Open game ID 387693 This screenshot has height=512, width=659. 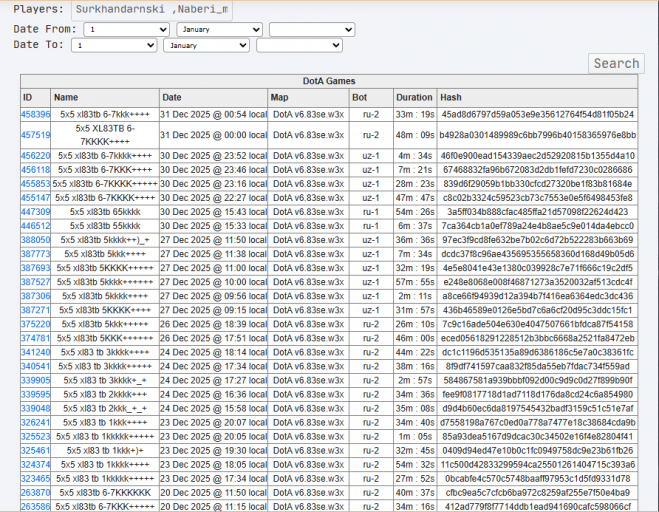pos(35,268)
